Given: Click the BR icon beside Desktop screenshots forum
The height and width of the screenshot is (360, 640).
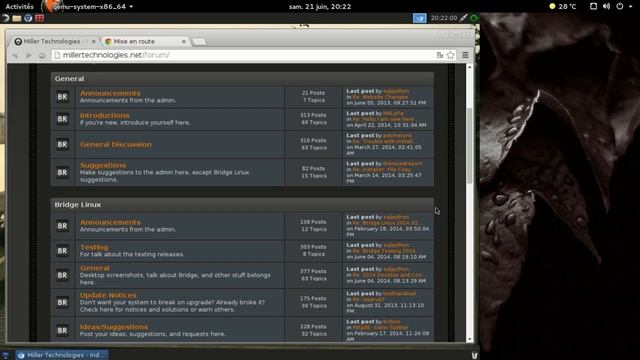Looking at the screenshot, I should pyautogui.click(x=62, y=275).
